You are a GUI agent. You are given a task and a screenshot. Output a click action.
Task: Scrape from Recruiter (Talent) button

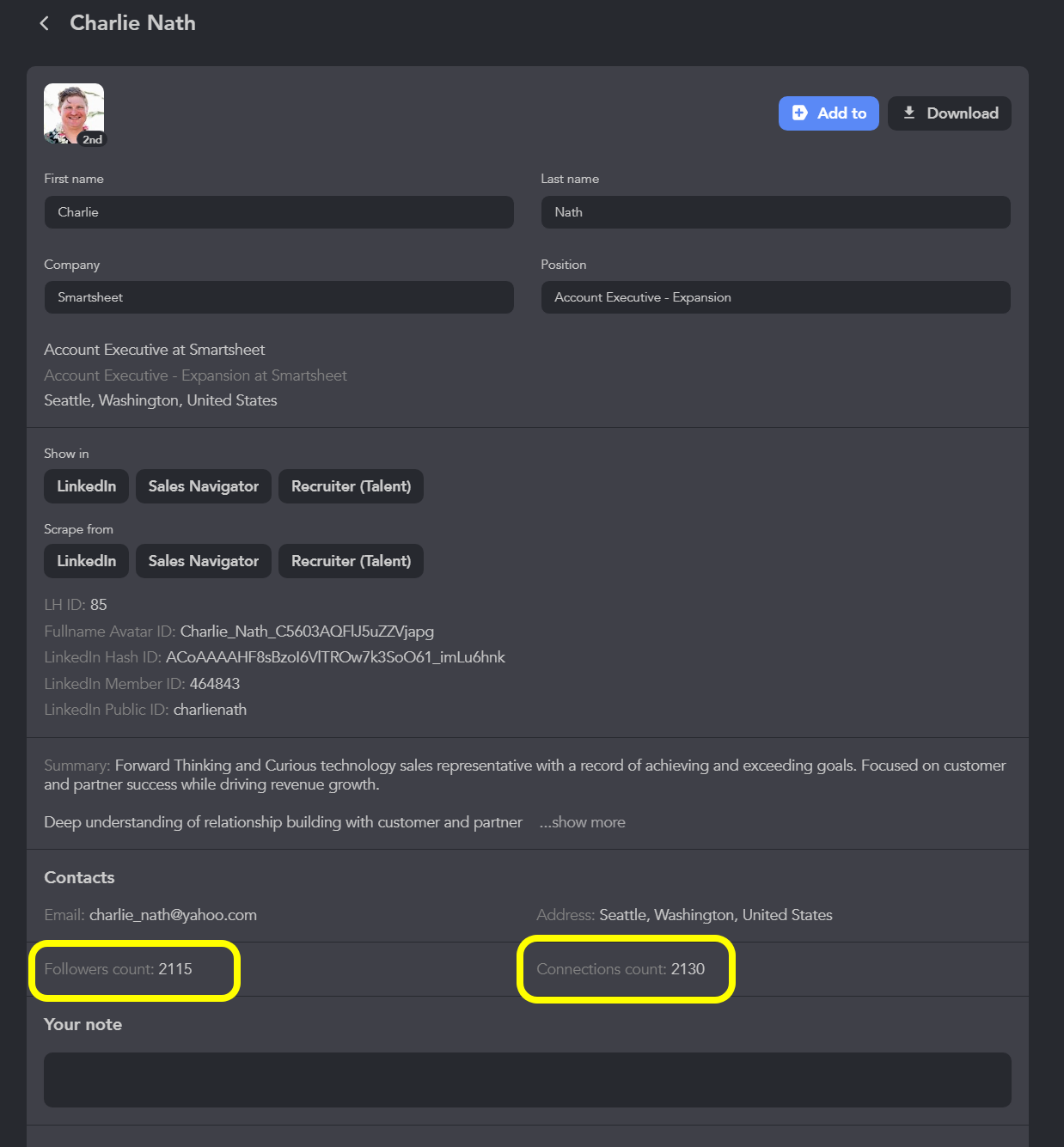(x=351, y=561)
